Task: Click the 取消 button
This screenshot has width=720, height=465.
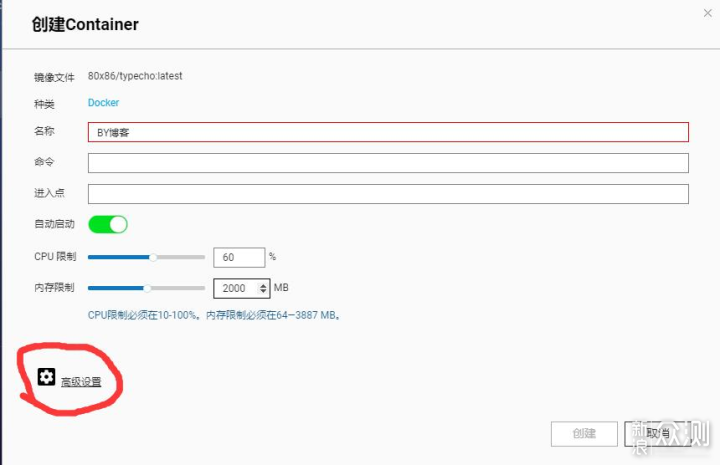Action: pos(658,433)
